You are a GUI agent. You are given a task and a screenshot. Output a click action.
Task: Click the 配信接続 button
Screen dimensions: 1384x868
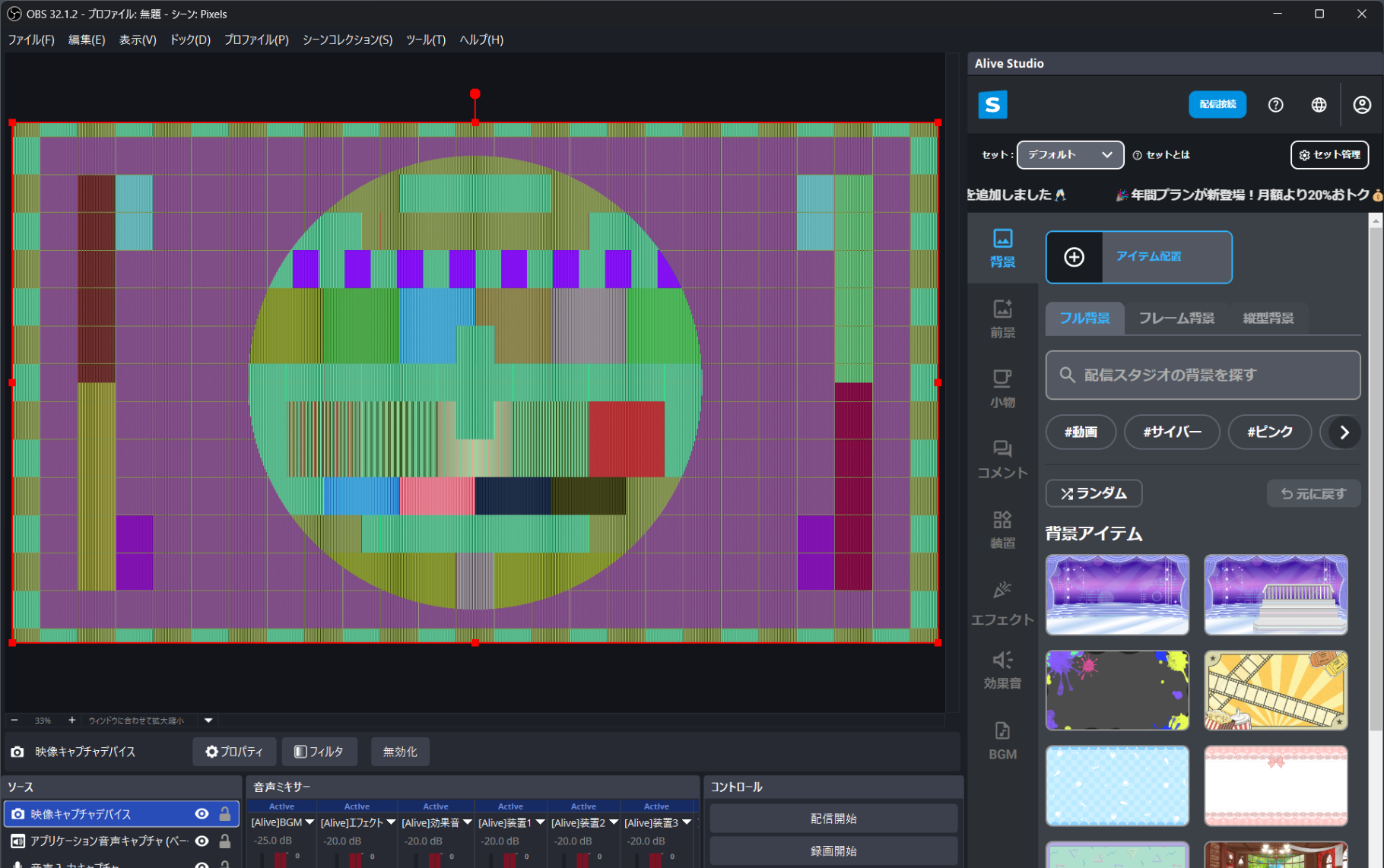[x=1217, y=105]
